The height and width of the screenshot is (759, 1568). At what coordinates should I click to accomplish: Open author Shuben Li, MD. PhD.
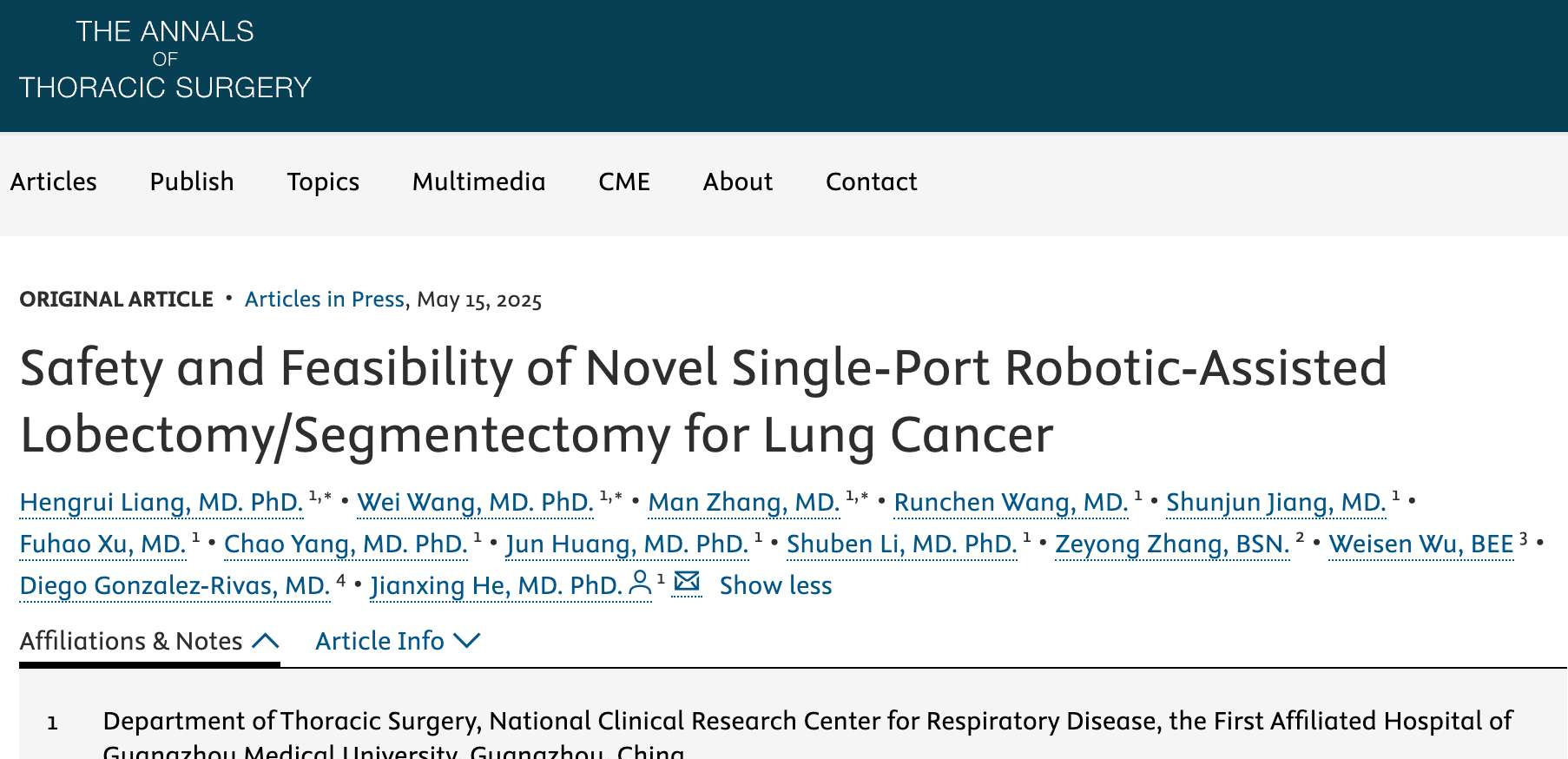902,544
